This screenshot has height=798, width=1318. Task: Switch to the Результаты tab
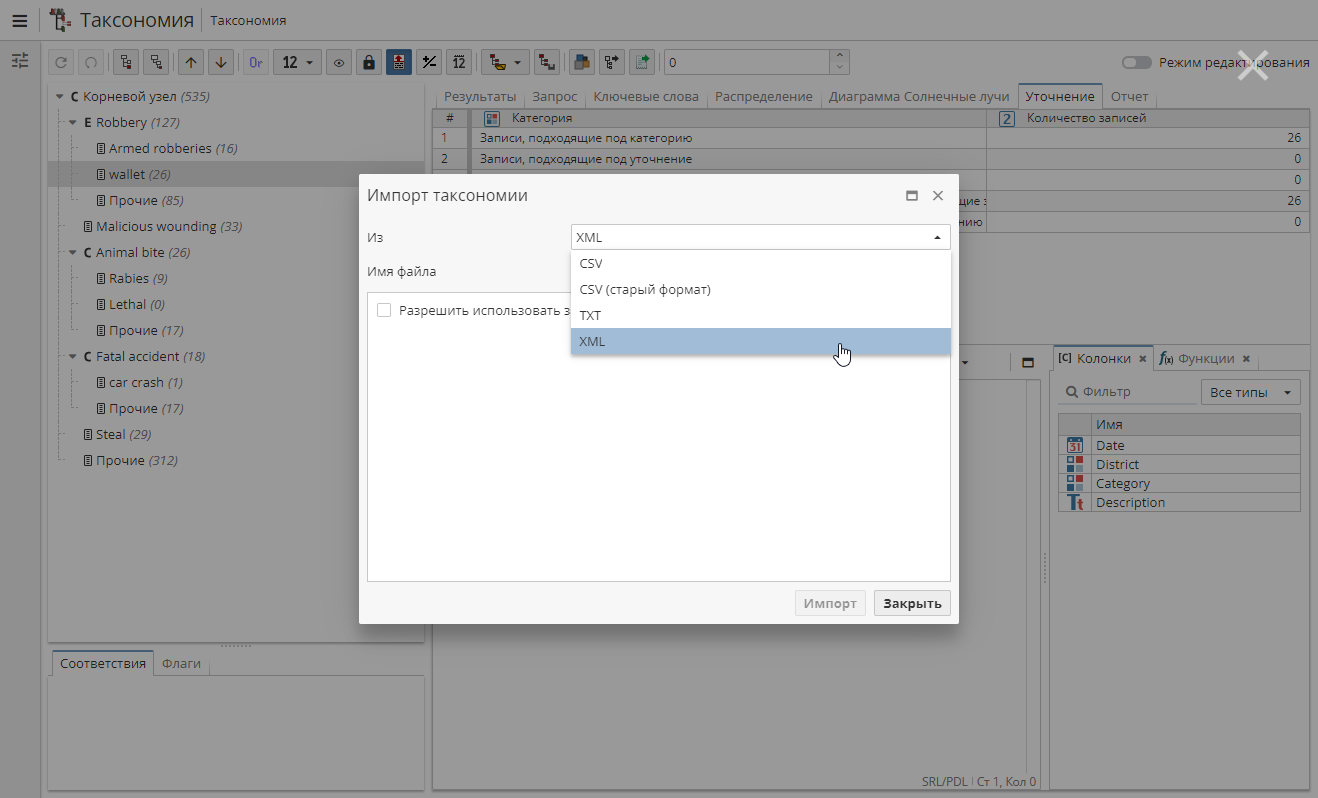tap(480, 97)
